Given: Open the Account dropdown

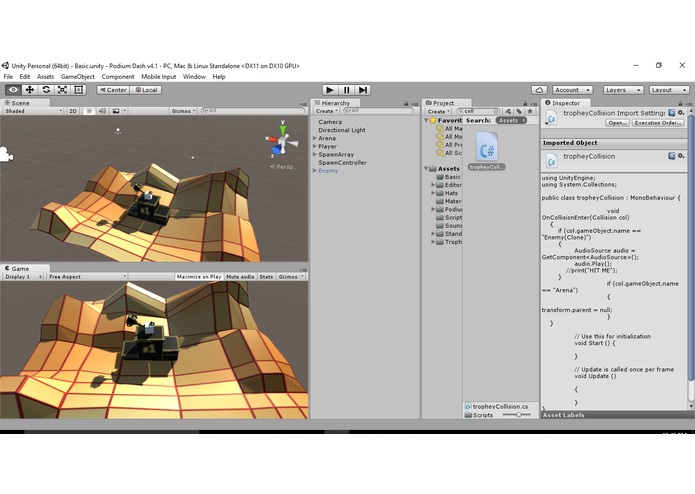Looking at the screenshot, I should point(572,90).
